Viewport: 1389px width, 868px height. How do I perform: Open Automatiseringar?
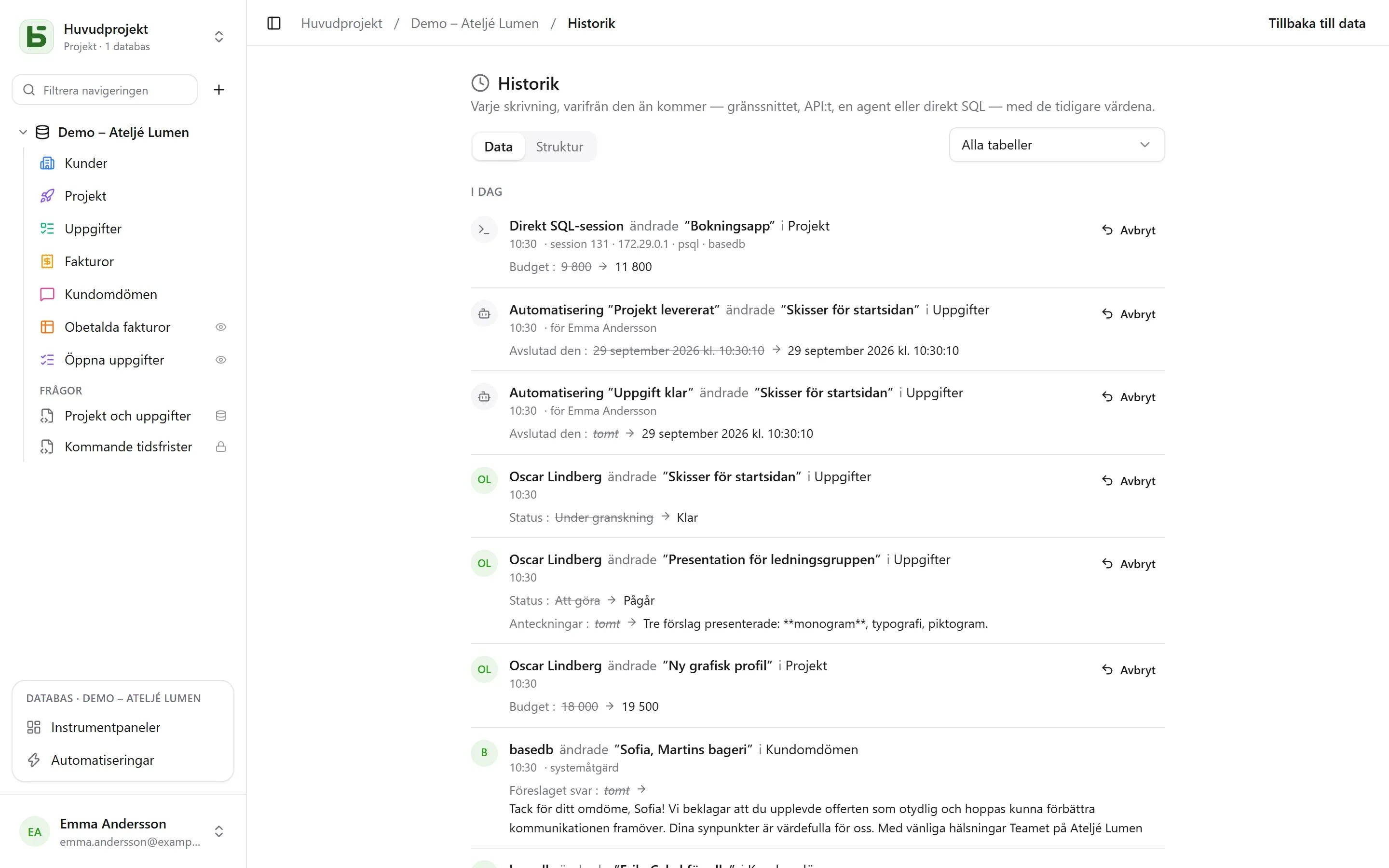coord(123,760)
